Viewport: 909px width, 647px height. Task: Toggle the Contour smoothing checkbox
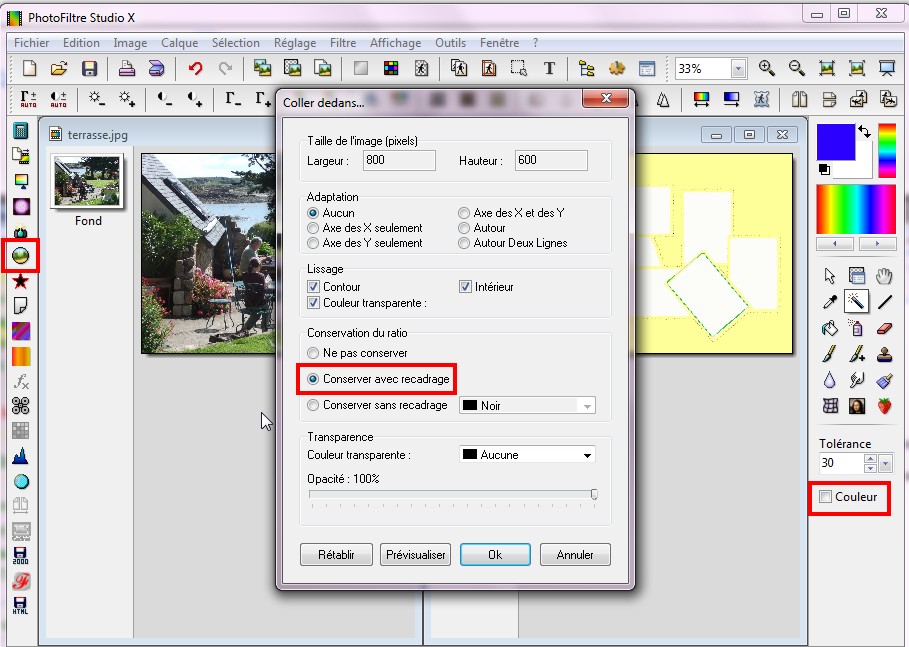point(313,286)
